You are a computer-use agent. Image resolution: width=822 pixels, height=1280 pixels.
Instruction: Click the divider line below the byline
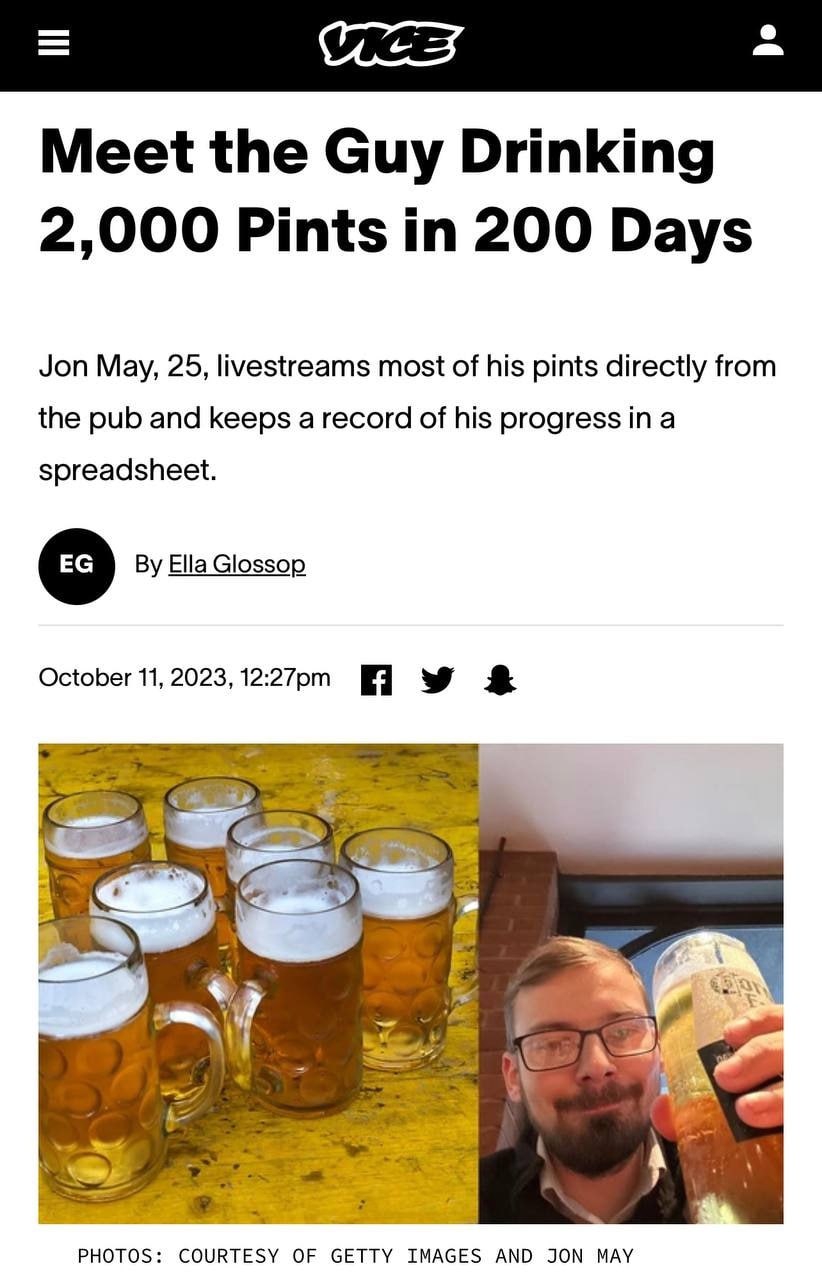[411, 626]
